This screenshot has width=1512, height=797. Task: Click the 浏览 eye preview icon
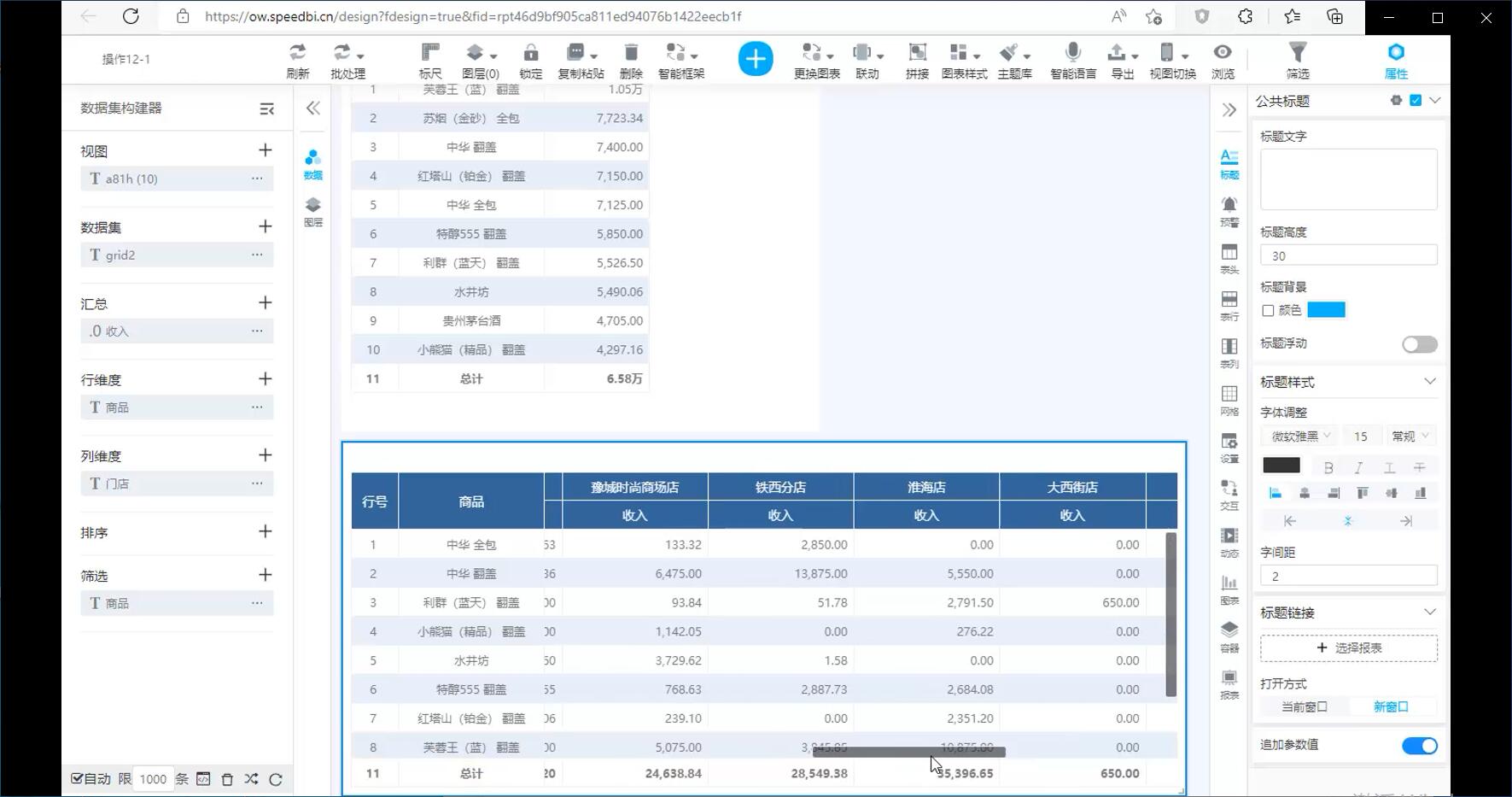pos(1223,60)
